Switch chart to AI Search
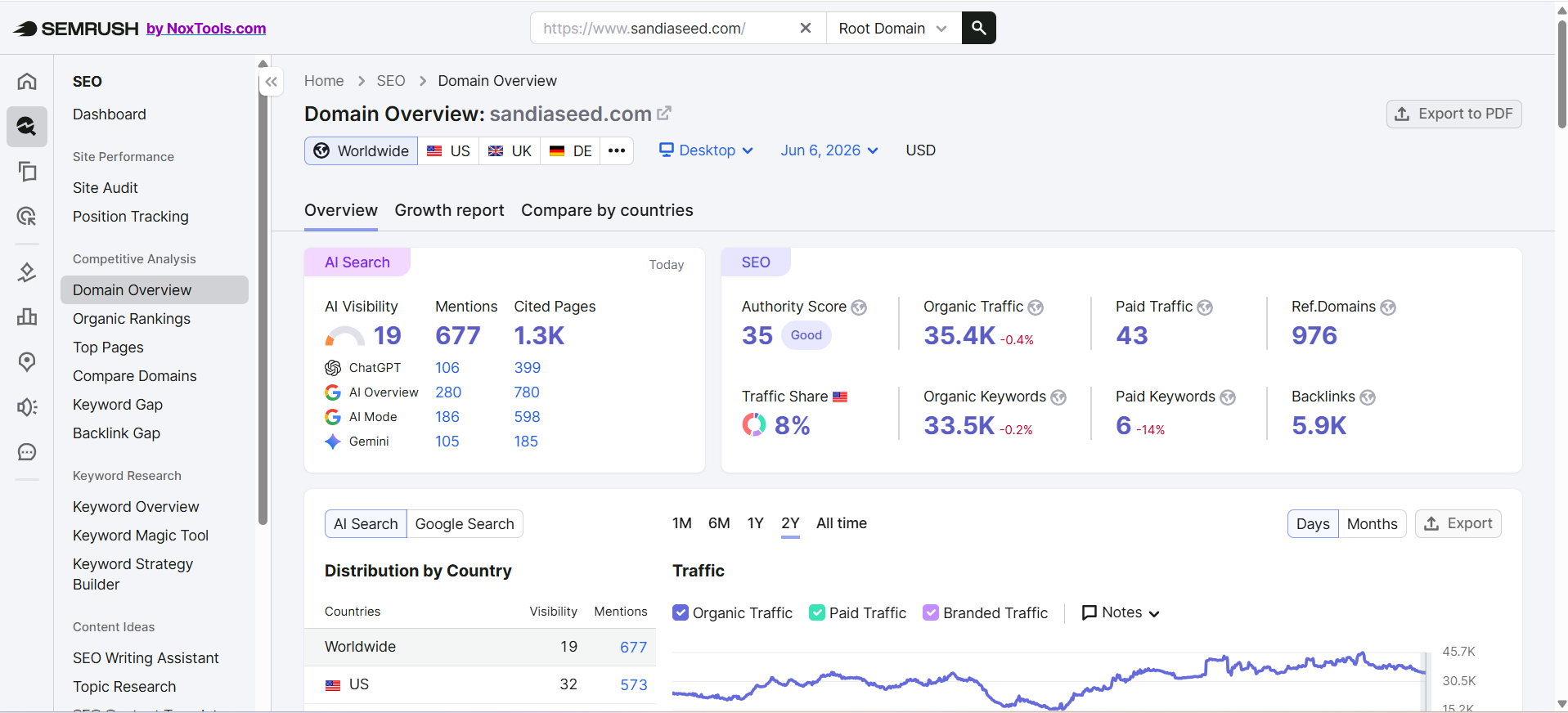 366,524
